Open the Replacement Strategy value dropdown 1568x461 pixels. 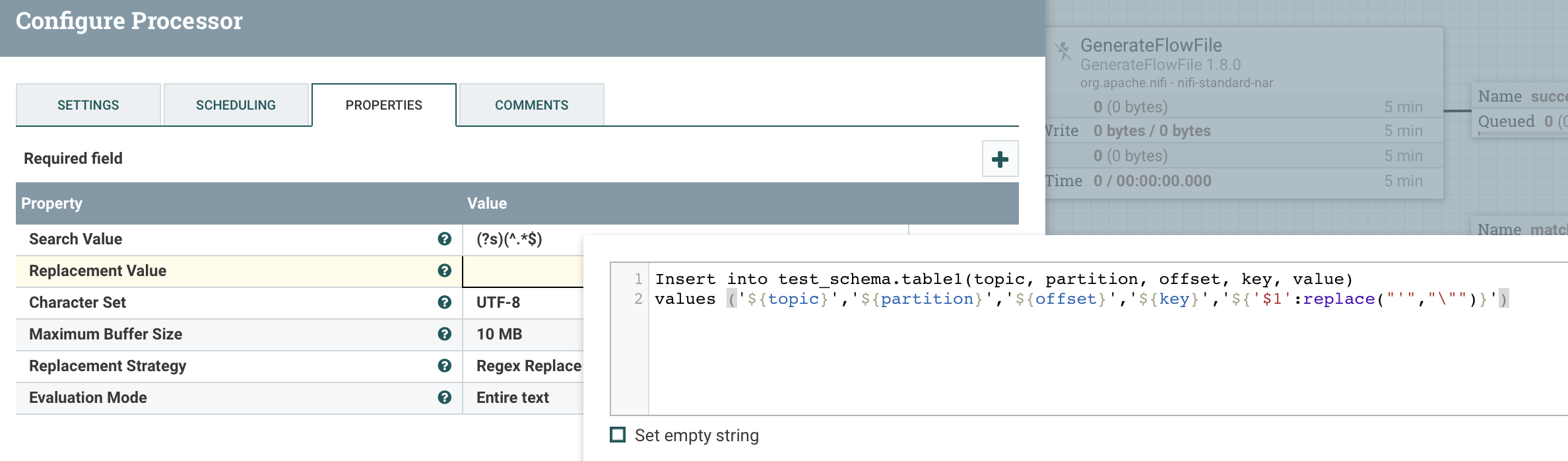pyautogui.click(x=529, y=366)
